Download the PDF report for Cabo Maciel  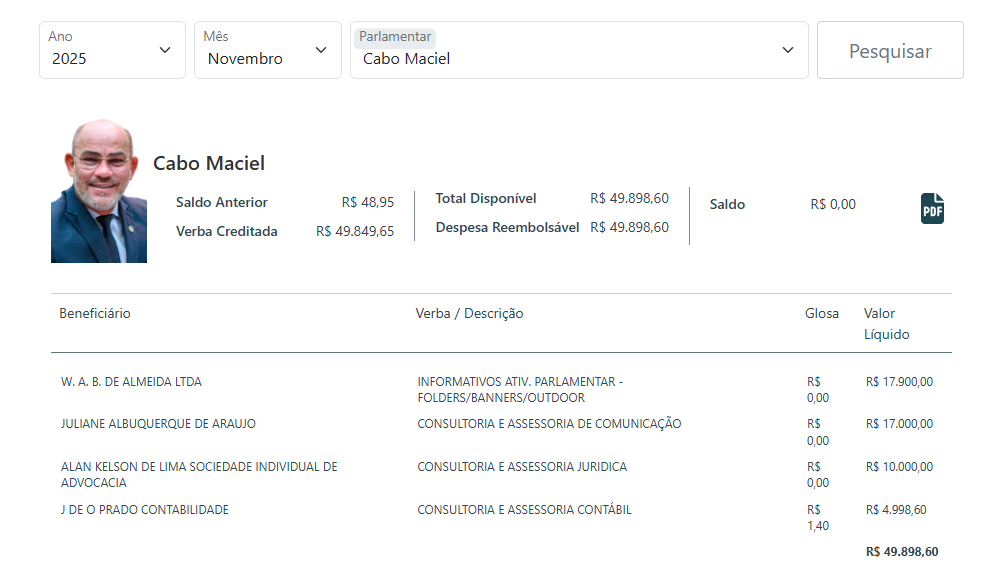(x=932, y=208)
